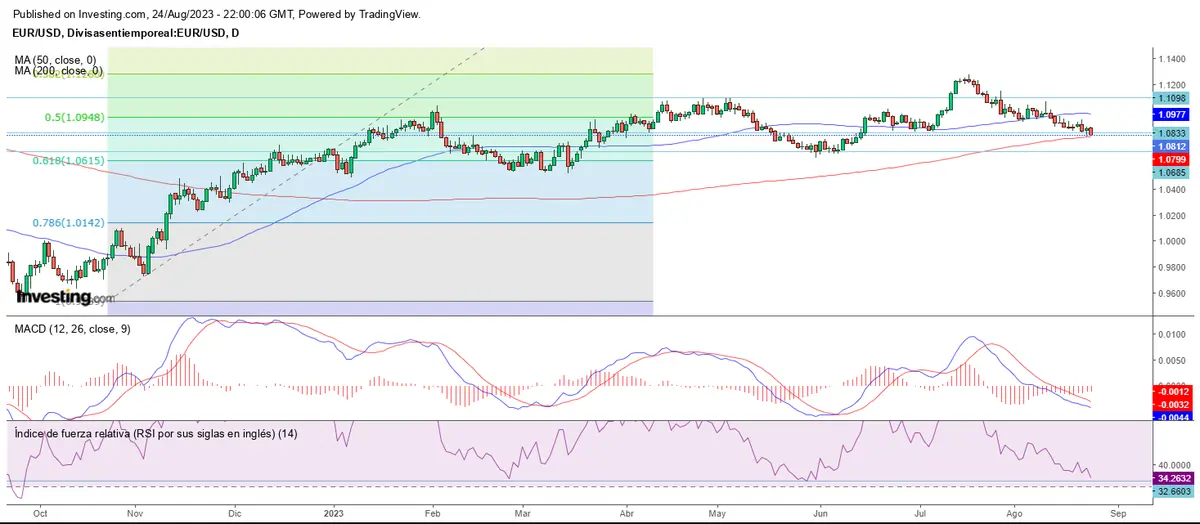The height and width of the screenshot is (524, 1200).
Task: Open the MACD (12, 26, close, 9) legend
Action: [x=72, y=329]
